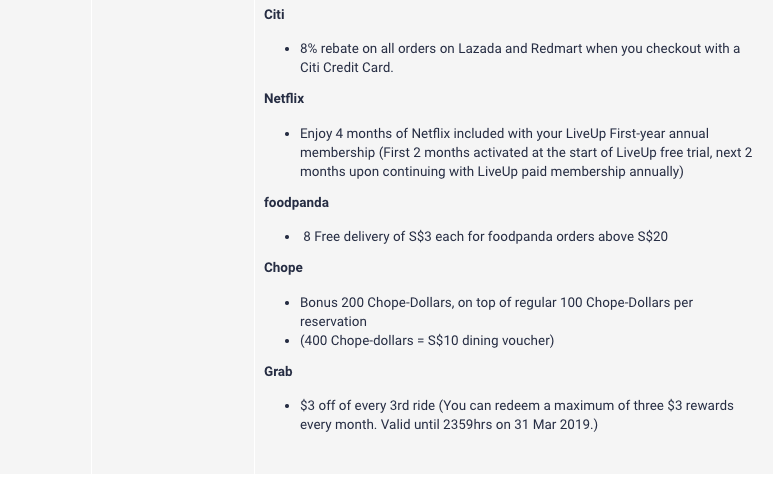The width and height of the screenshot is (773, 479).
Task: Click the '$3 off of every 3rd ride' line
Action: tap(516, 405)
